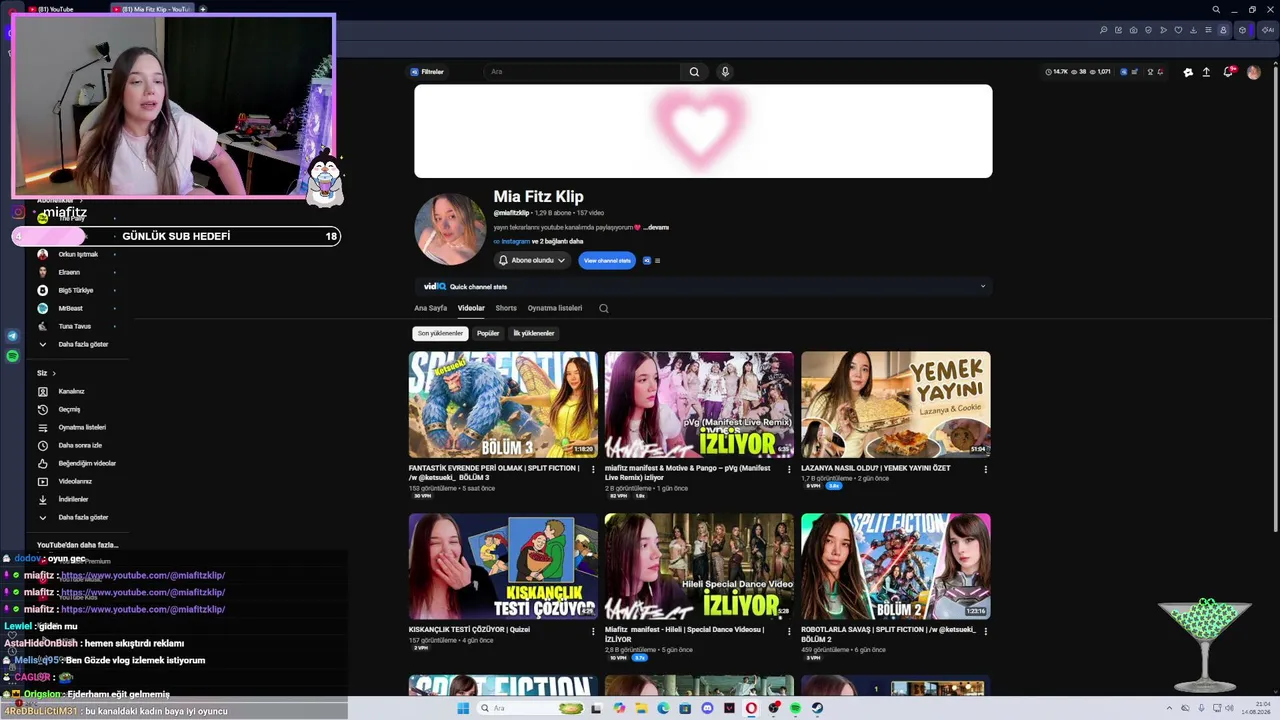
Task: Click the YouTube search magnifier button
Action: click(x=694, y=72)
